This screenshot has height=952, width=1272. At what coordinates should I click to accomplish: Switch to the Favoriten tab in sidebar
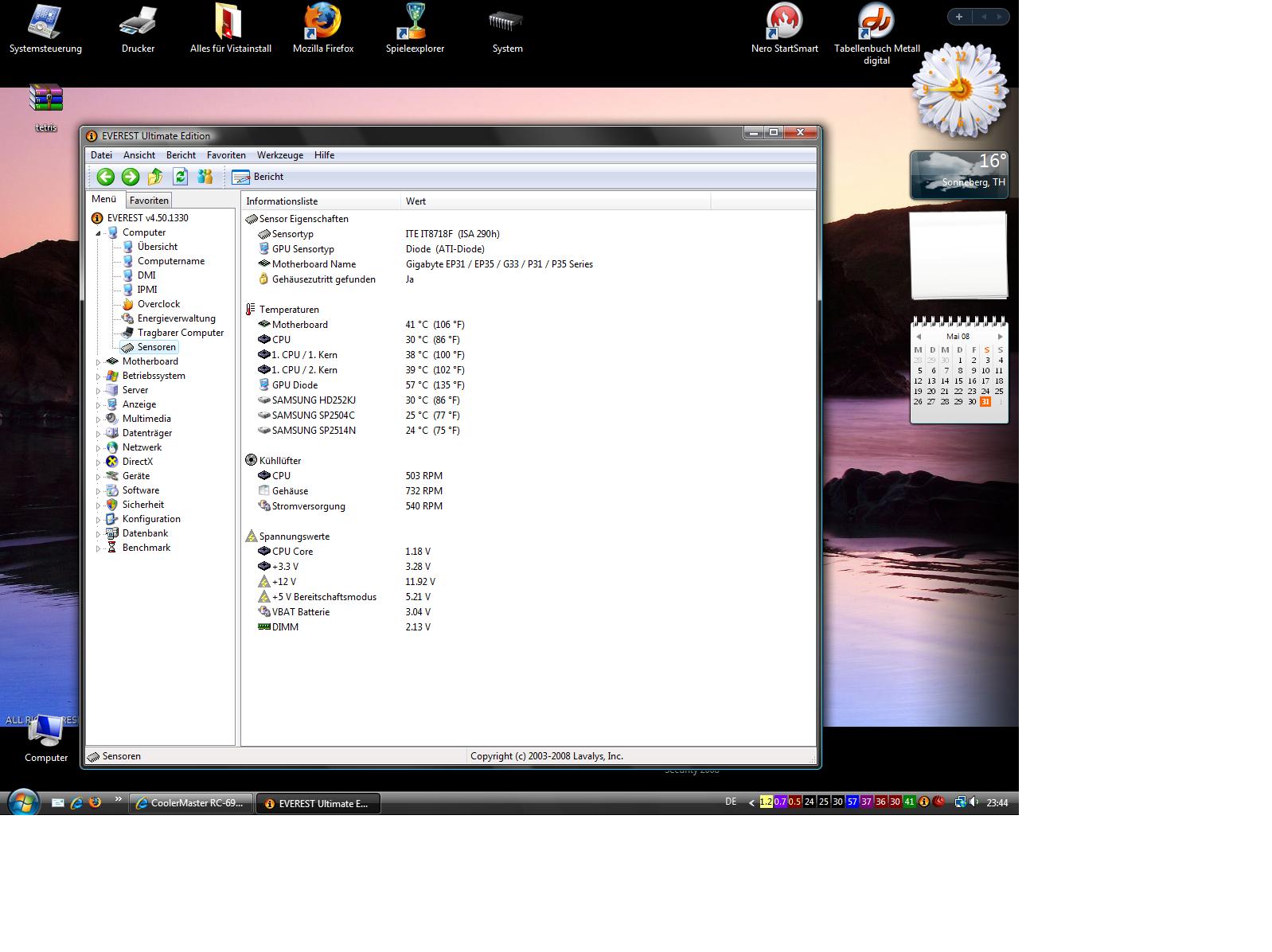point(149,201)
